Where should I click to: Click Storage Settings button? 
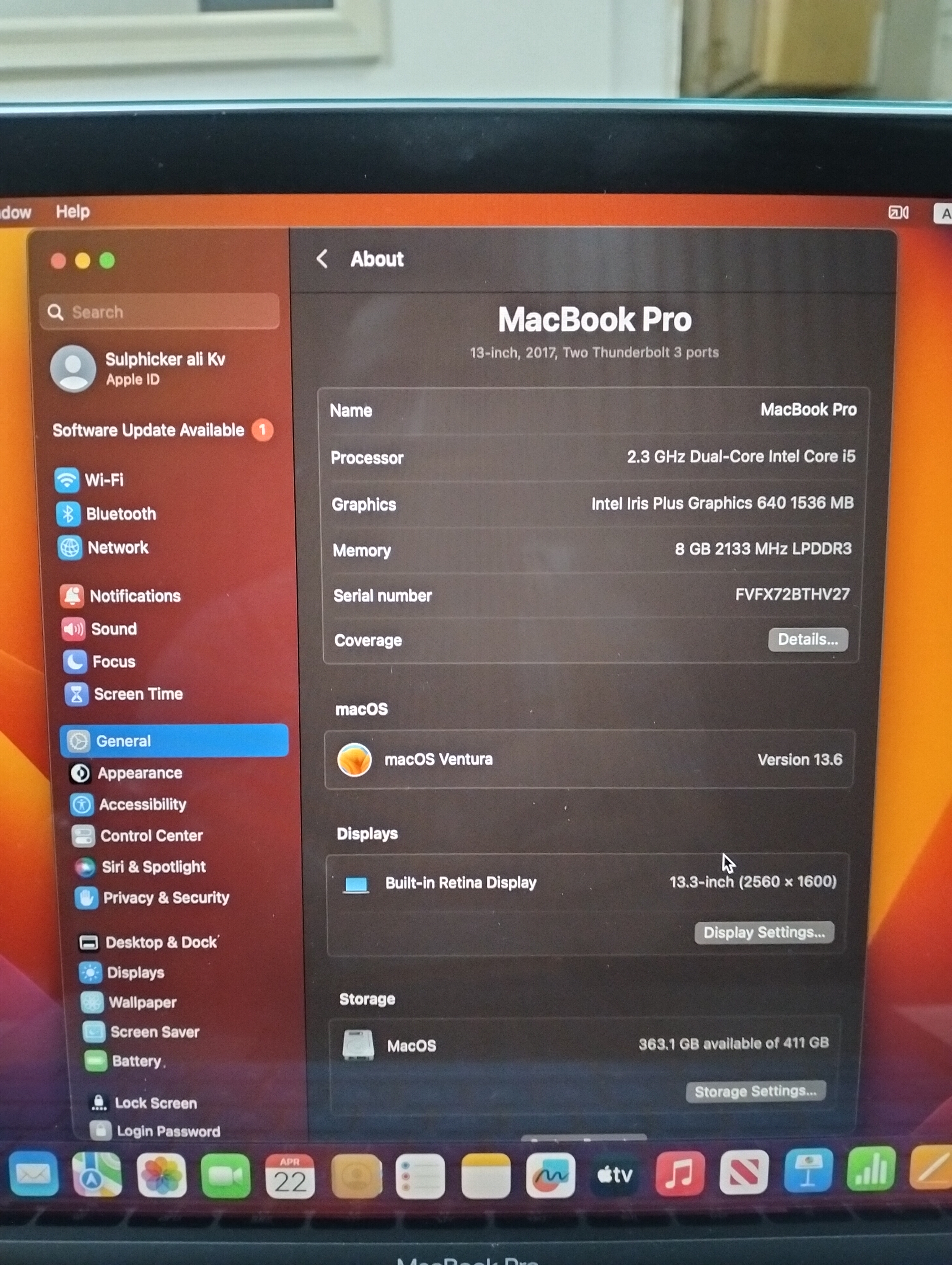click(756, 1092)
